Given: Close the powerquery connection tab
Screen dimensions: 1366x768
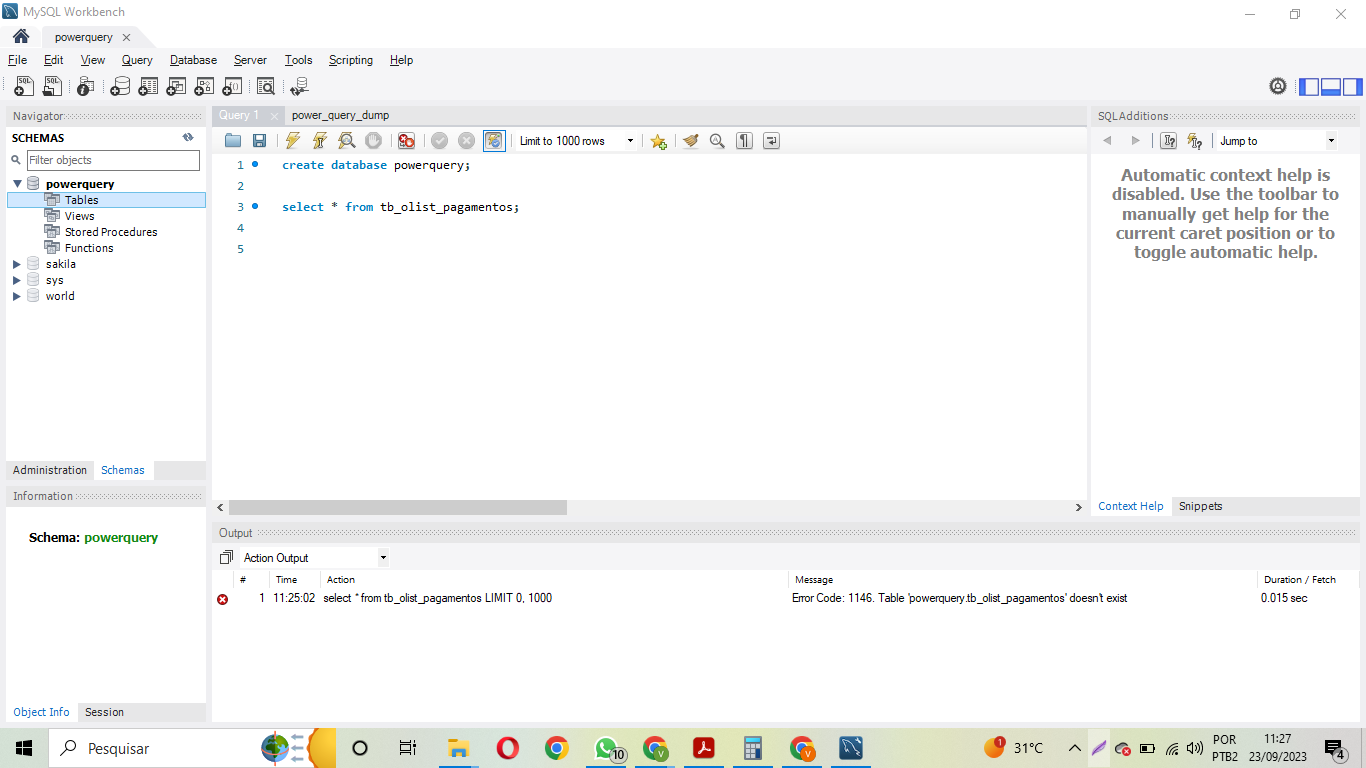Looking at the screenshot, I should [x=126, y=38].
